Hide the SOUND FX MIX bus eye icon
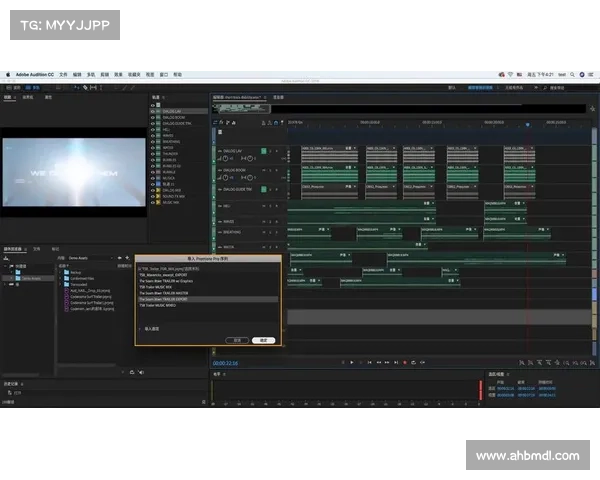600x480 pixels. [x=153, y=196]
